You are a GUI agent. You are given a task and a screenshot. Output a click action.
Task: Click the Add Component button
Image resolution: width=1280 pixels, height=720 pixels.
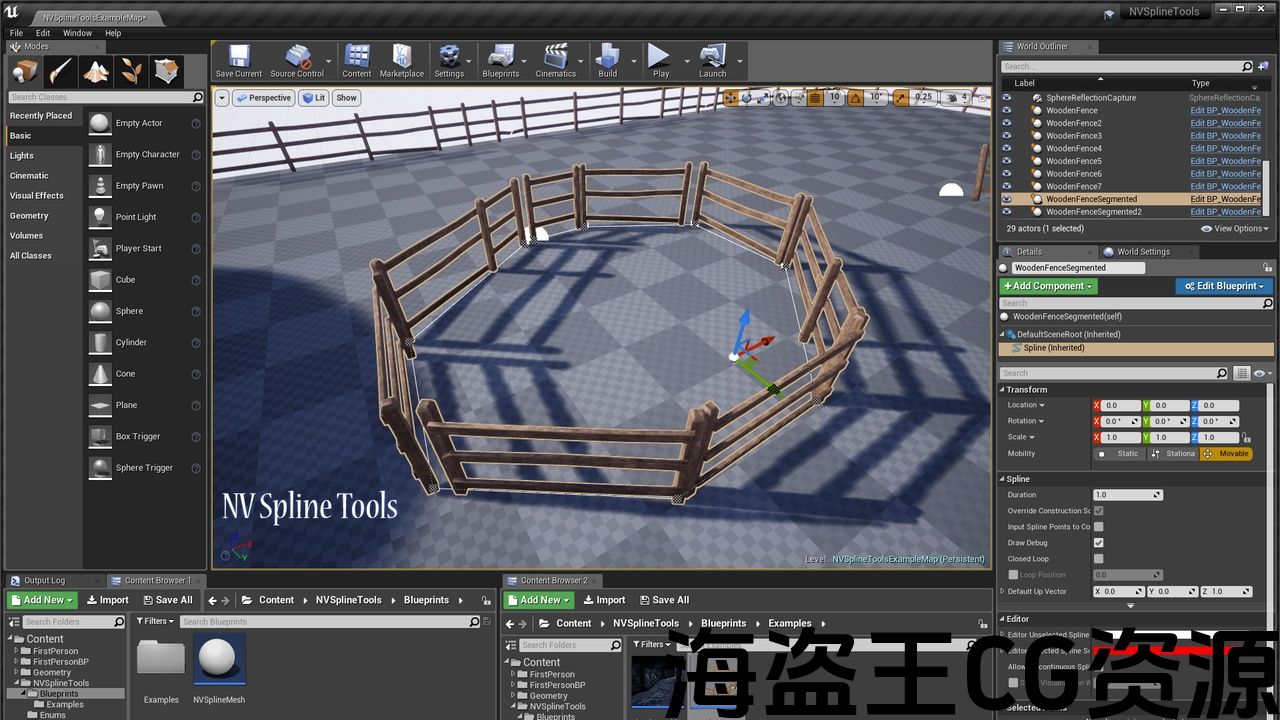click(x=1048, y=286)
